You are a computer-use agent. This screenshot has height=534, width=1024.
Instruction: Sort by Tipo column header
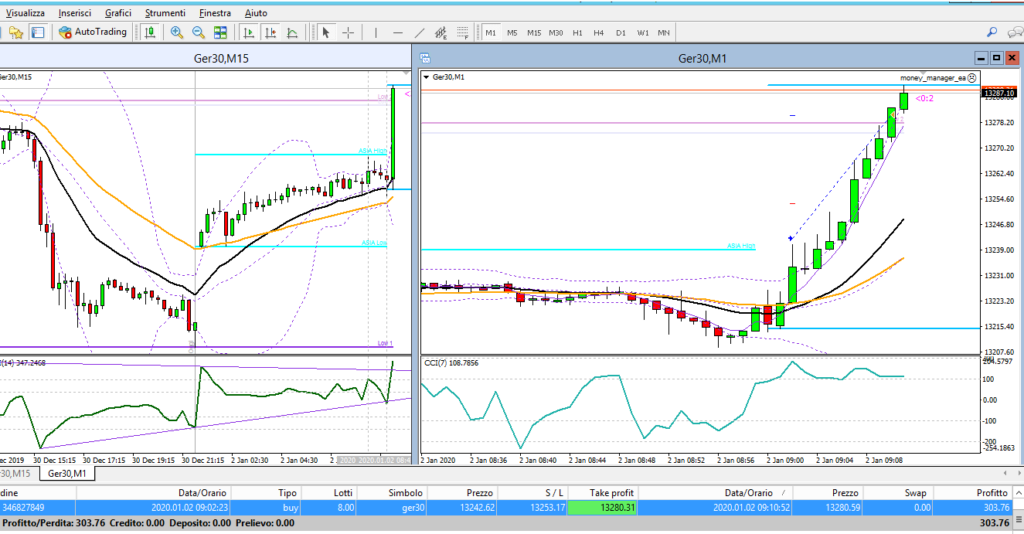tap(264, 493)
